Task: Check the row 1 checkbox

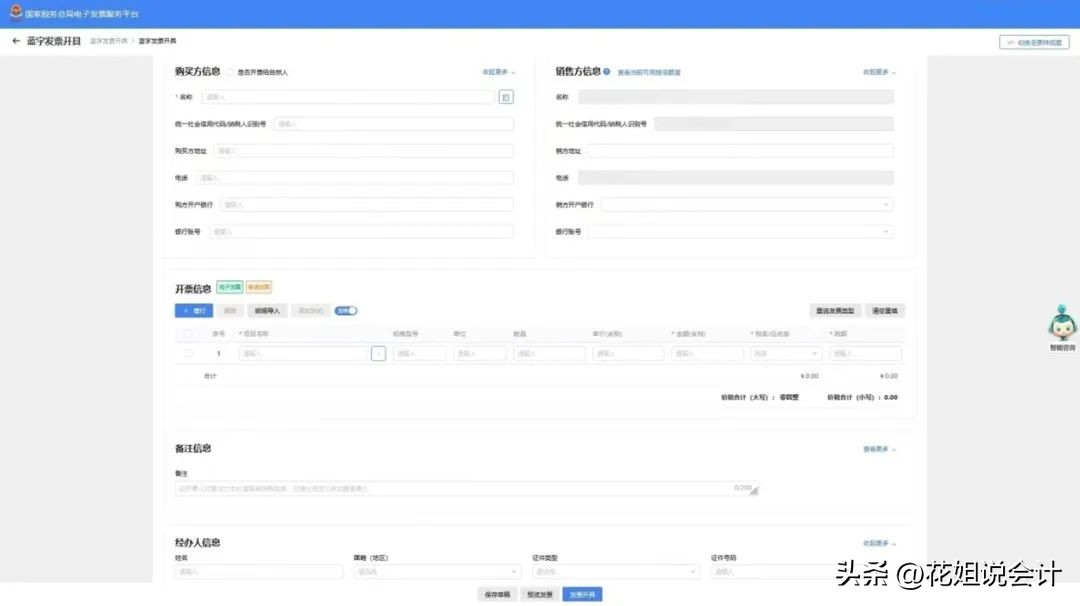Action: coord(188,353)
